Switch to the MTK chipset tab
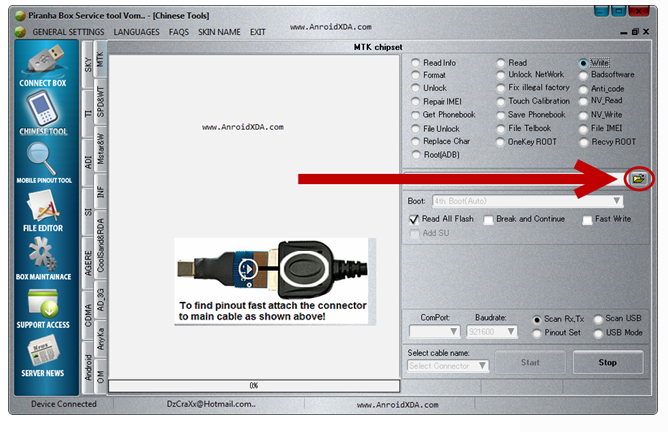 pos(100,59)
